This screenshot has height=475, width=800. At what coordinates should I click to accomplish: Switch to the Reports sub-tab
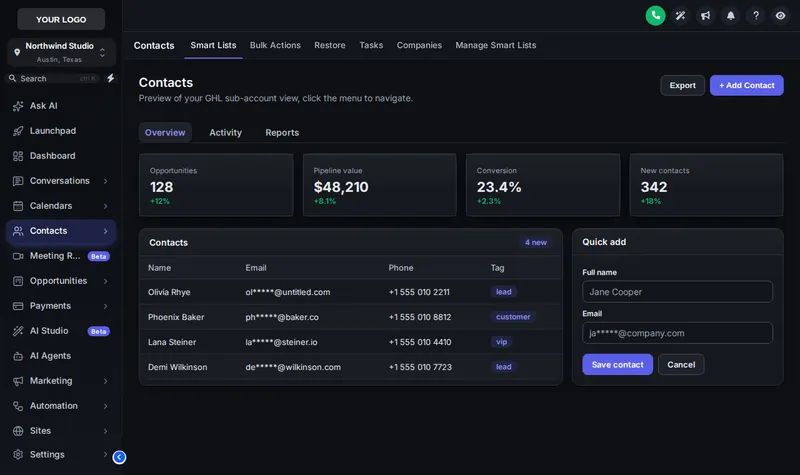pyautogui.click(x=282, y=133)
